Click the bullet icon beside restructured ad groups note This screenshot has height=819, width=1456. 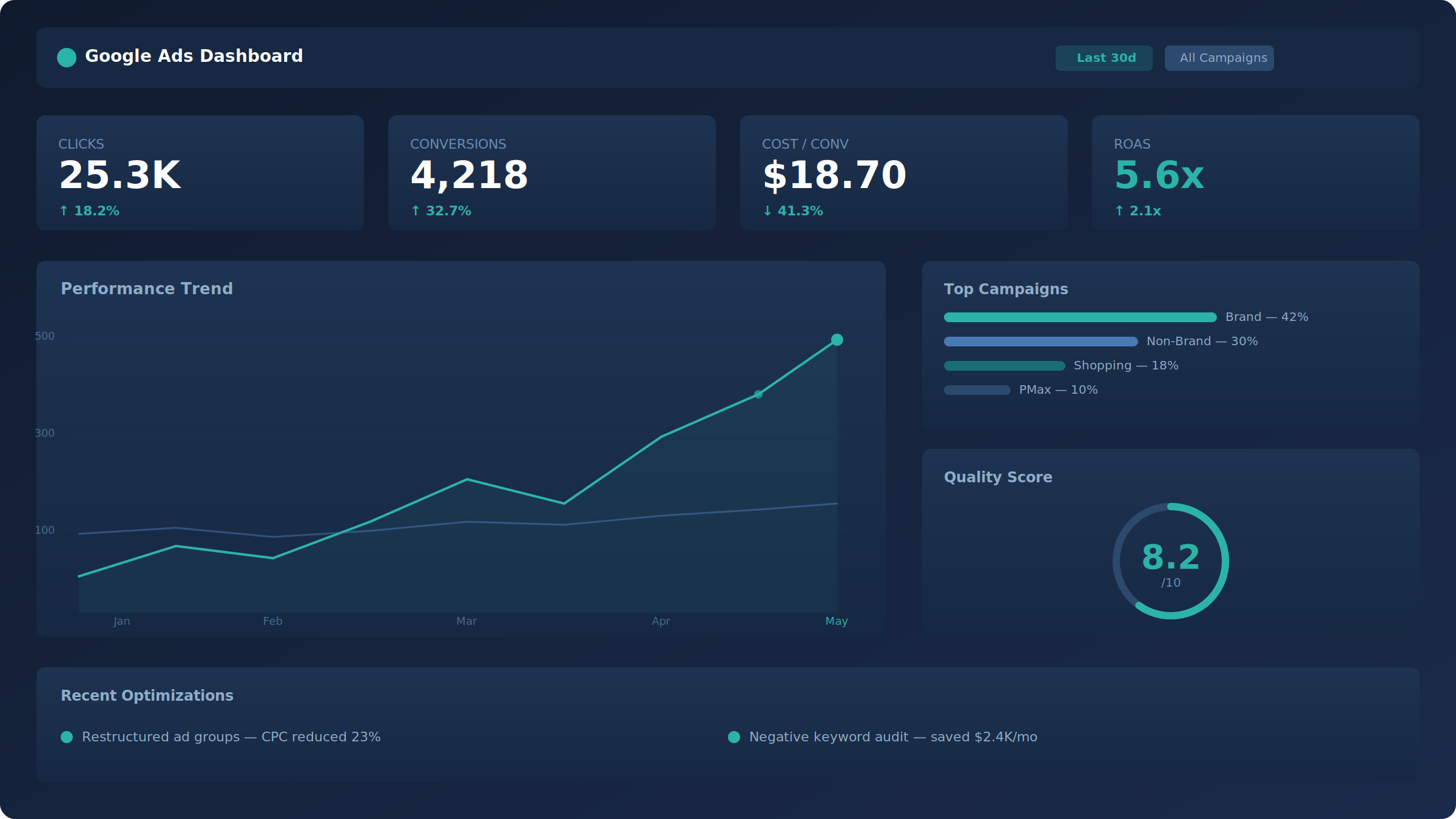[66, 737]
